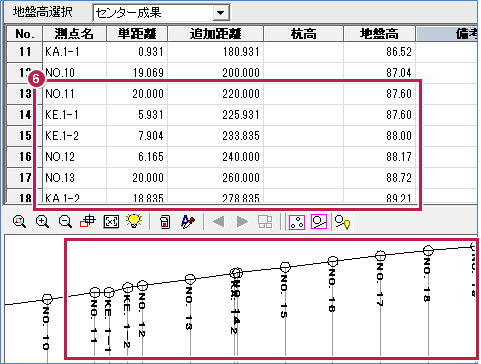
Task: Click the yellow light bulb icon
Action: tap(134, 221)
